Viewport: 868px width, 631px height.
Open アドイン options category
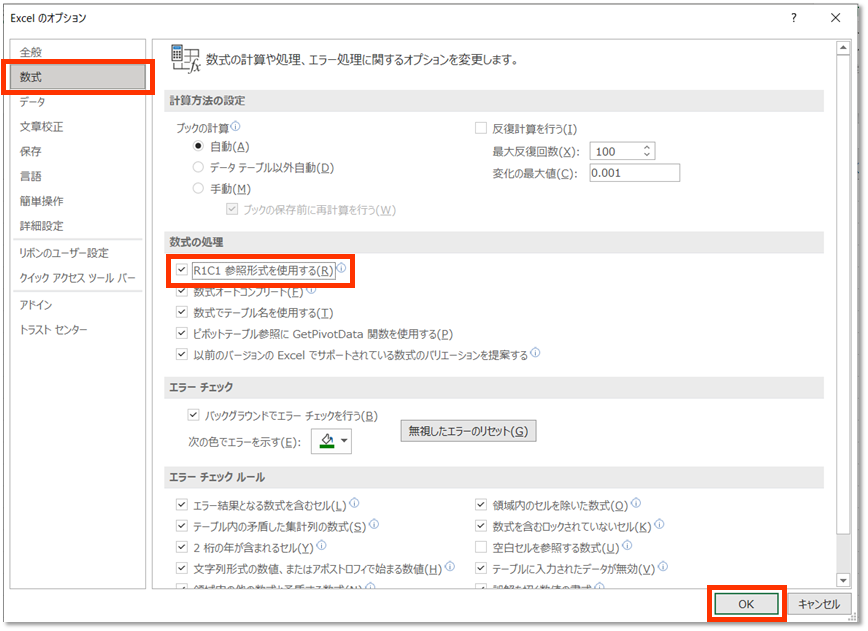[x=78, y=305]
